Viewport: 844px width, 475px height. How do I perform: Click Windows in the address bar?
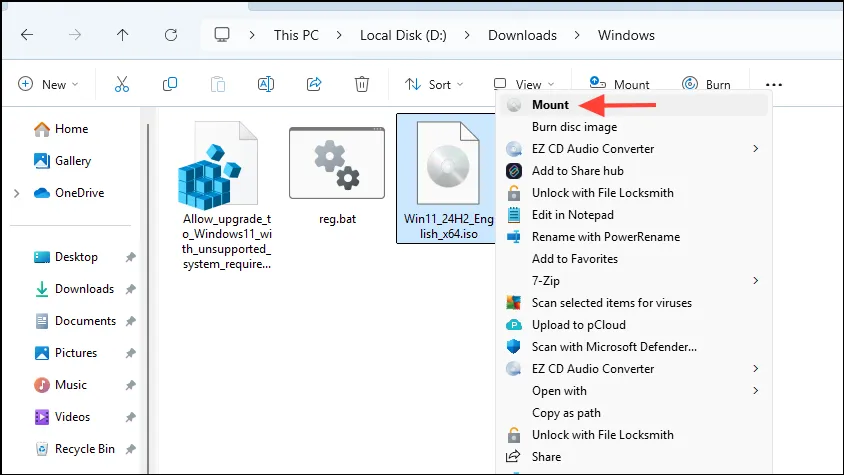coord(626,35)
